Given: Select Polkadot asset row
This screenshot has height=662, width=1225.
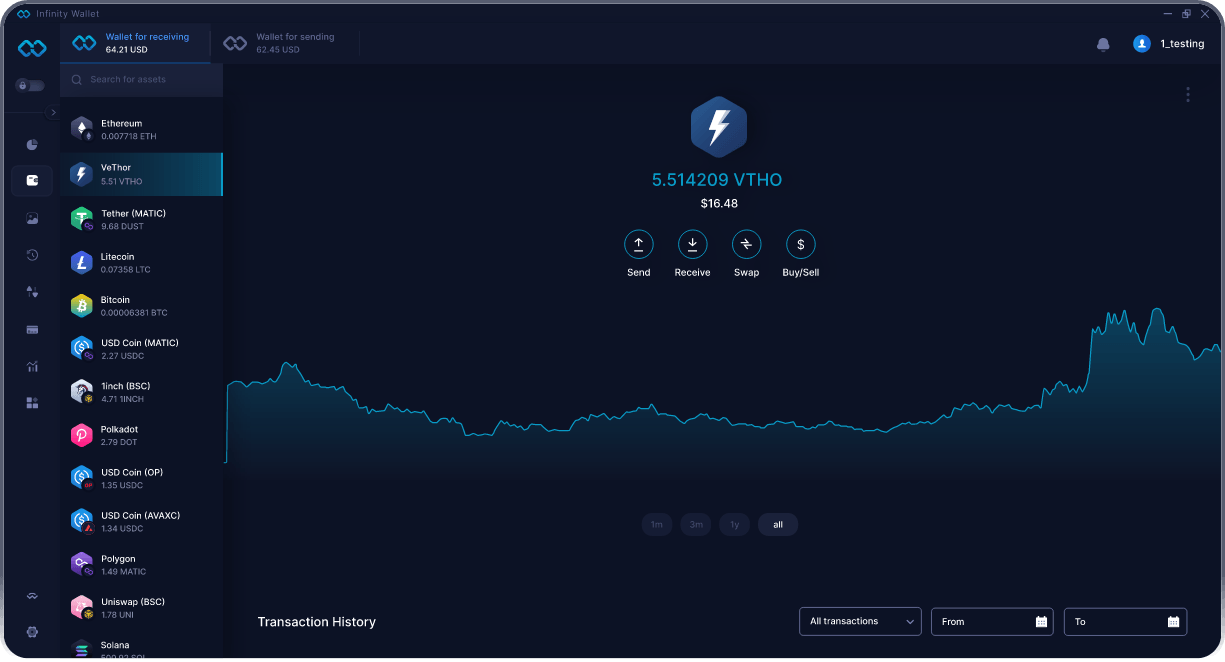Looking at the screenshot, I should coord(141,435).
